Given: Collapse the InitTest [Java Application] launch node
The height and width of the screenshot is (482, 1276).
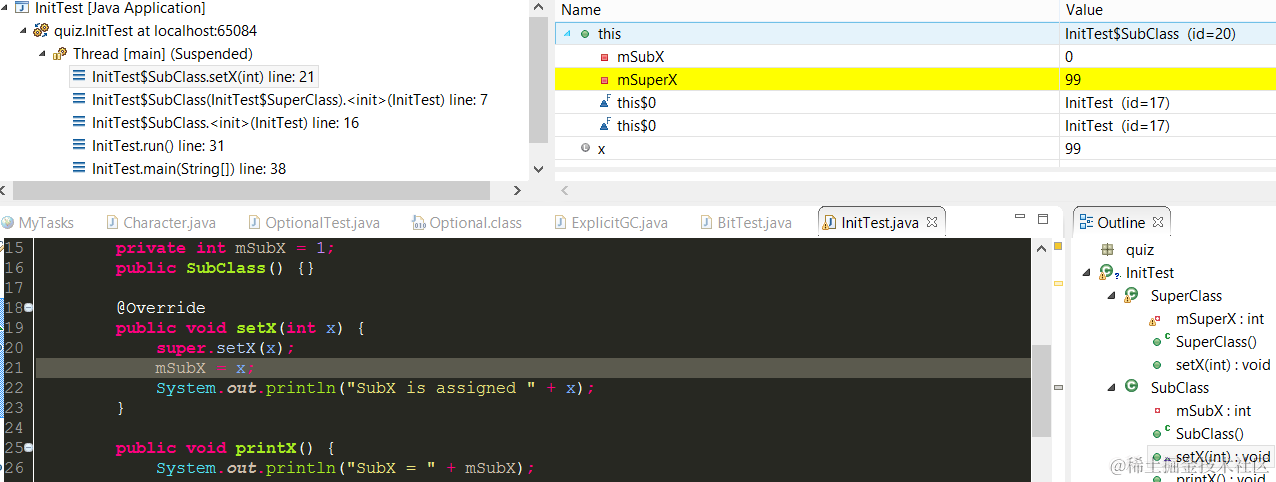Looking at the screenshot, I should 6,7.
